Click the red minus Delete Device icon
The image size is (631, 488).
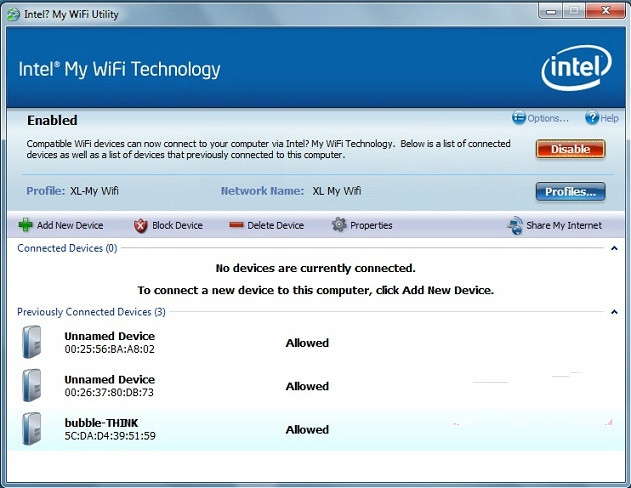pos(236,225)
